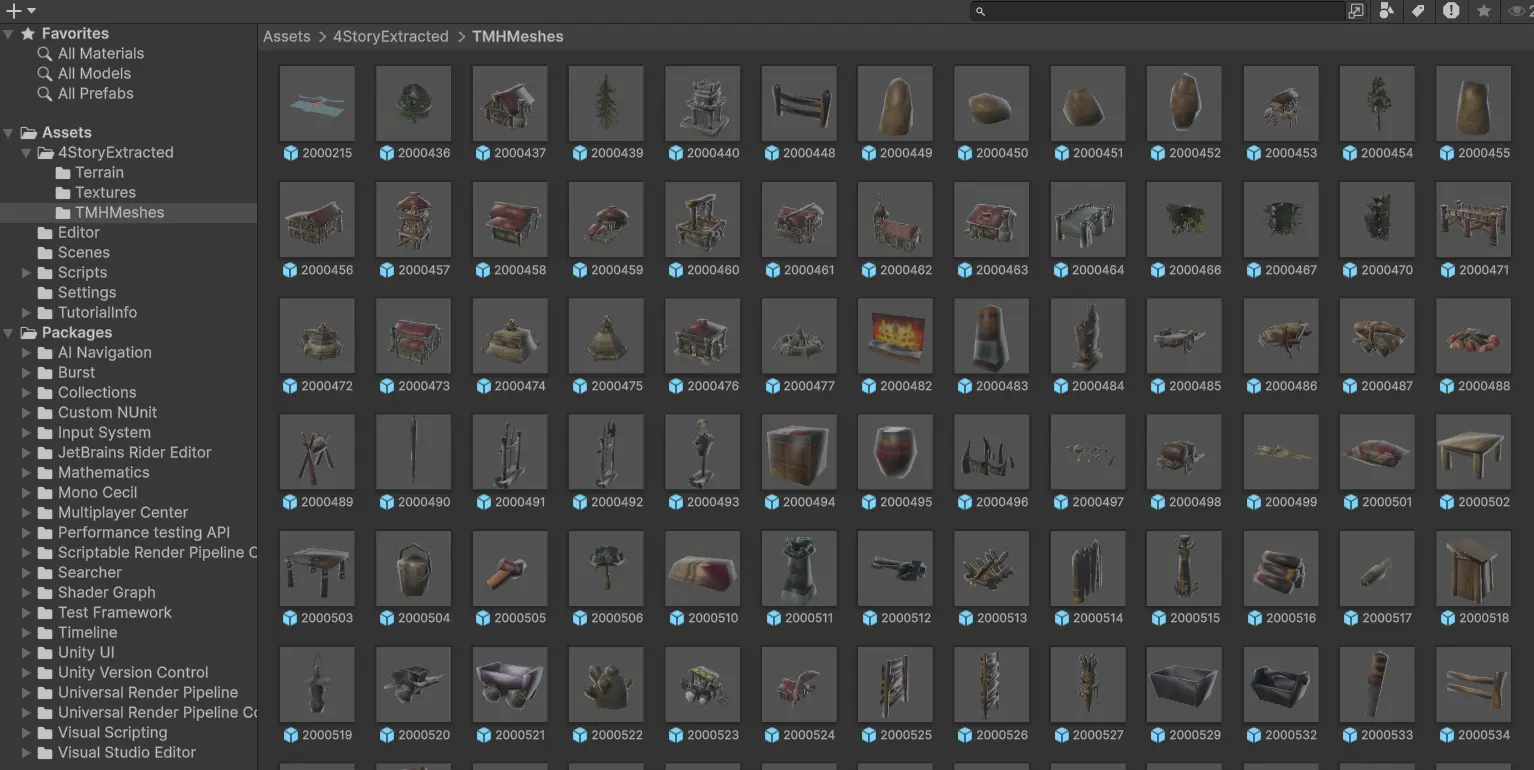Click the Search by Type filter icon

tap(1386, 11)
